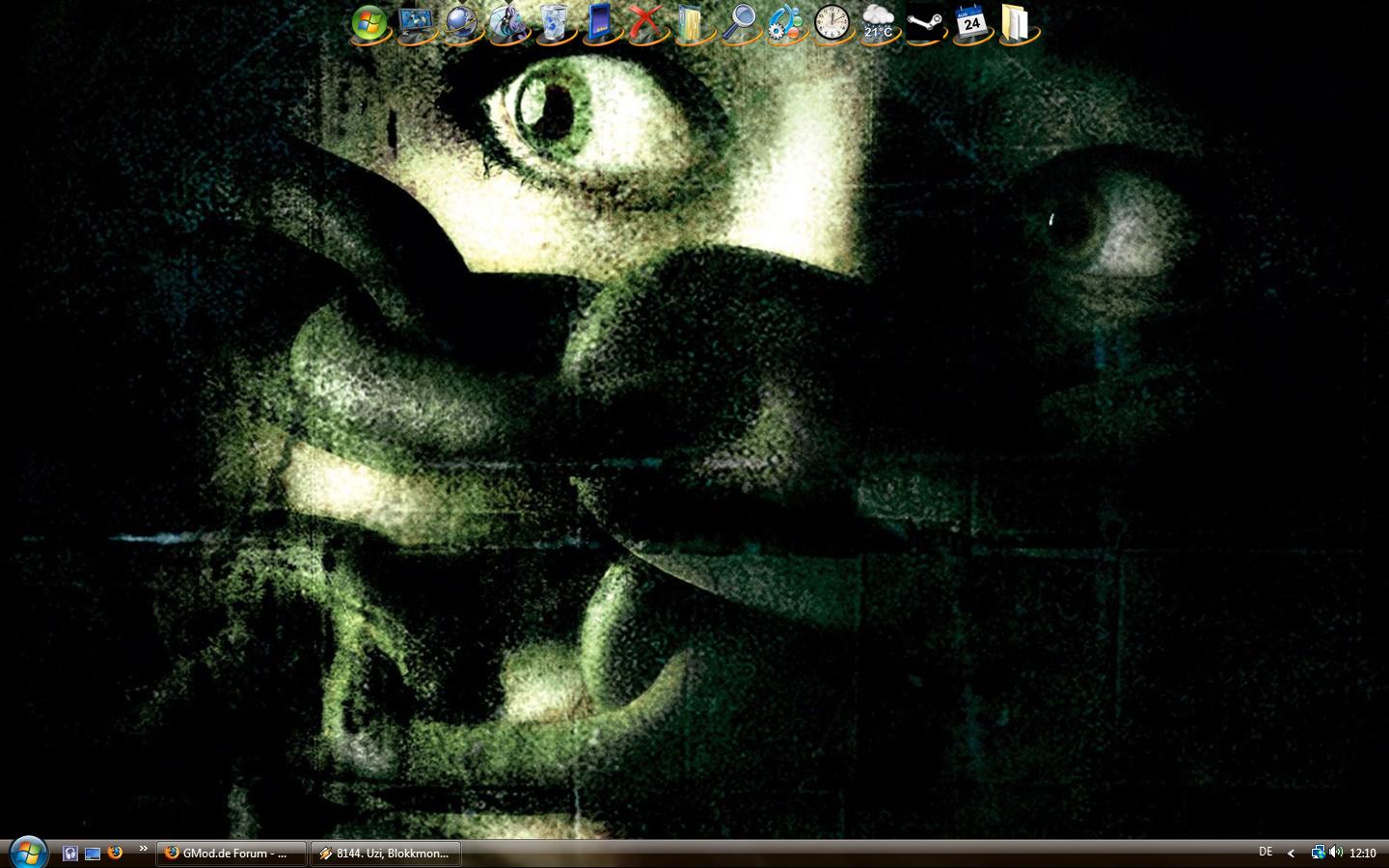Screen dimensions: 1389x868
Task: Open the DE language bar selector
Action: [x=1266, y=852]
